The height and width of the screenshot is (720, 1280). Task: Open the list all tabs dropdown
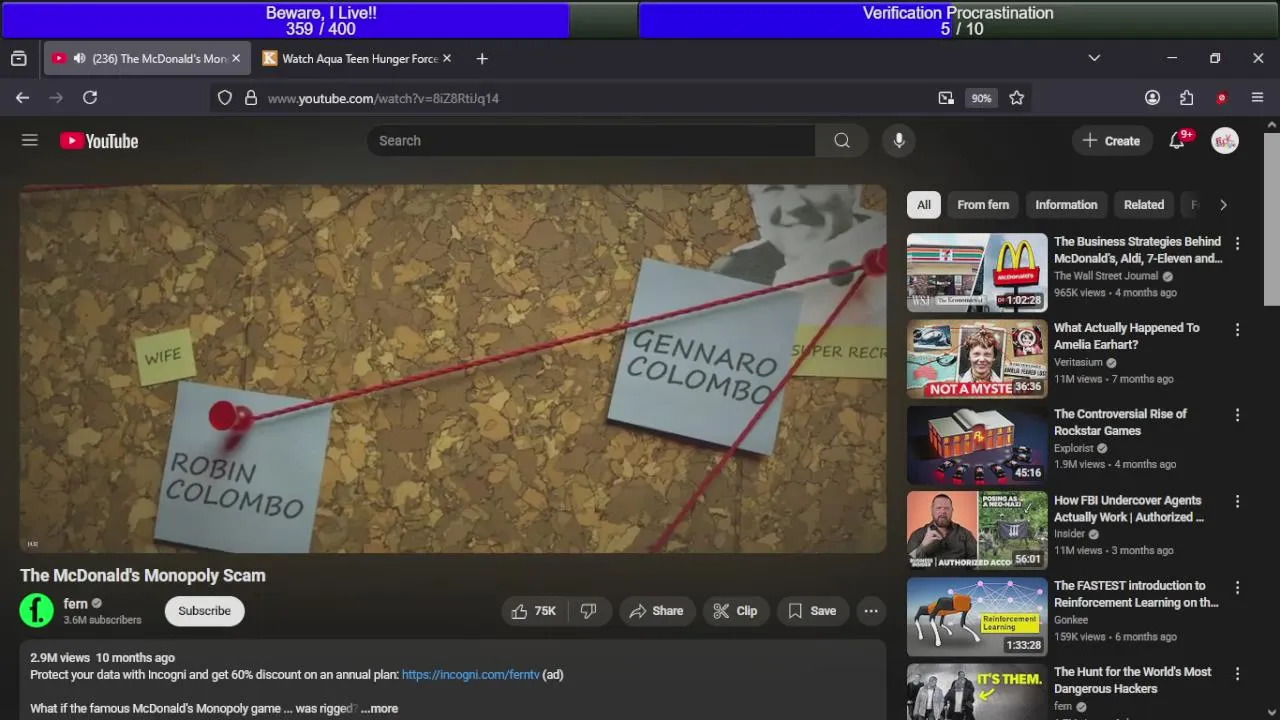1094,59
